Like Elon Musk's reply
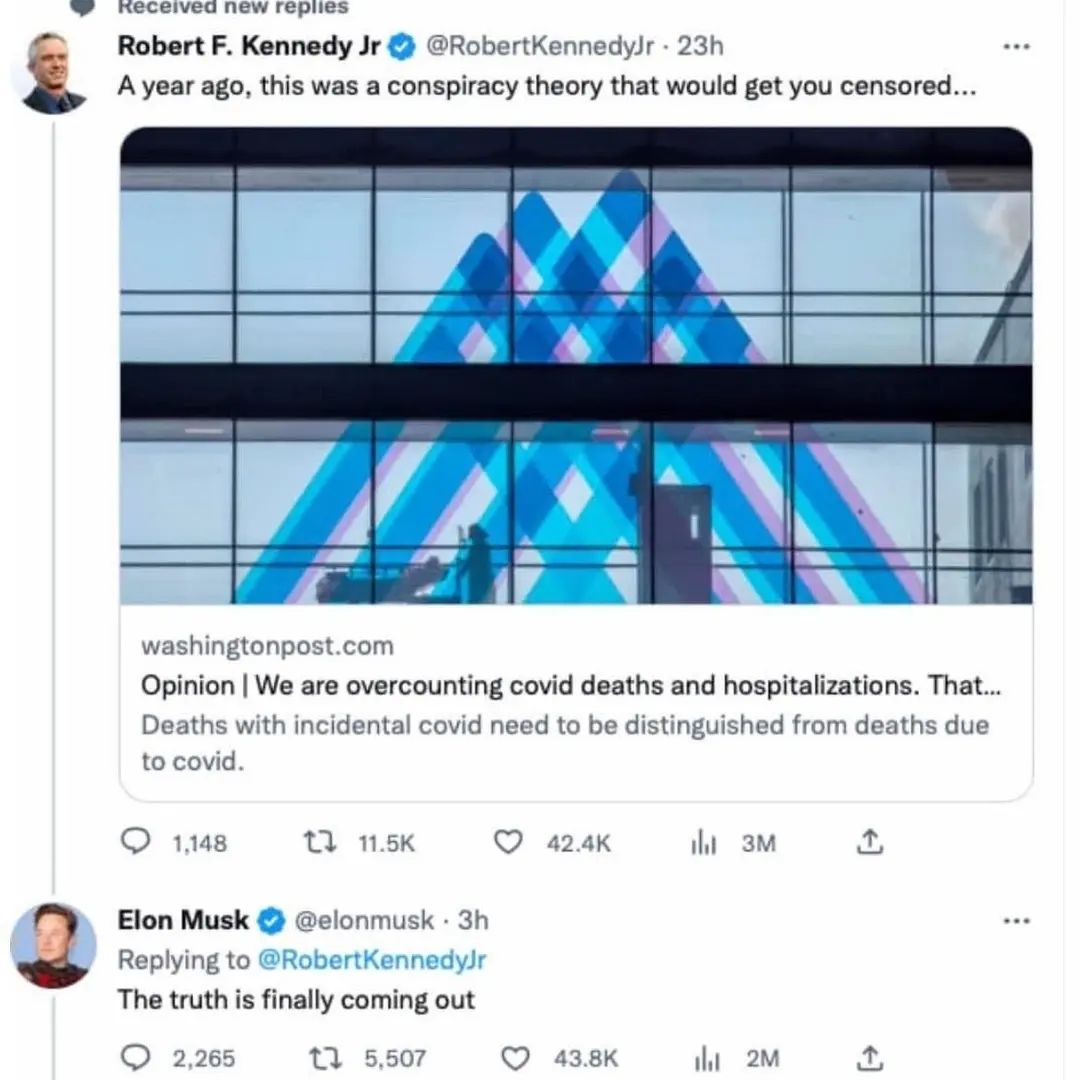1080x1080 pixels. tap(514, 1057)
